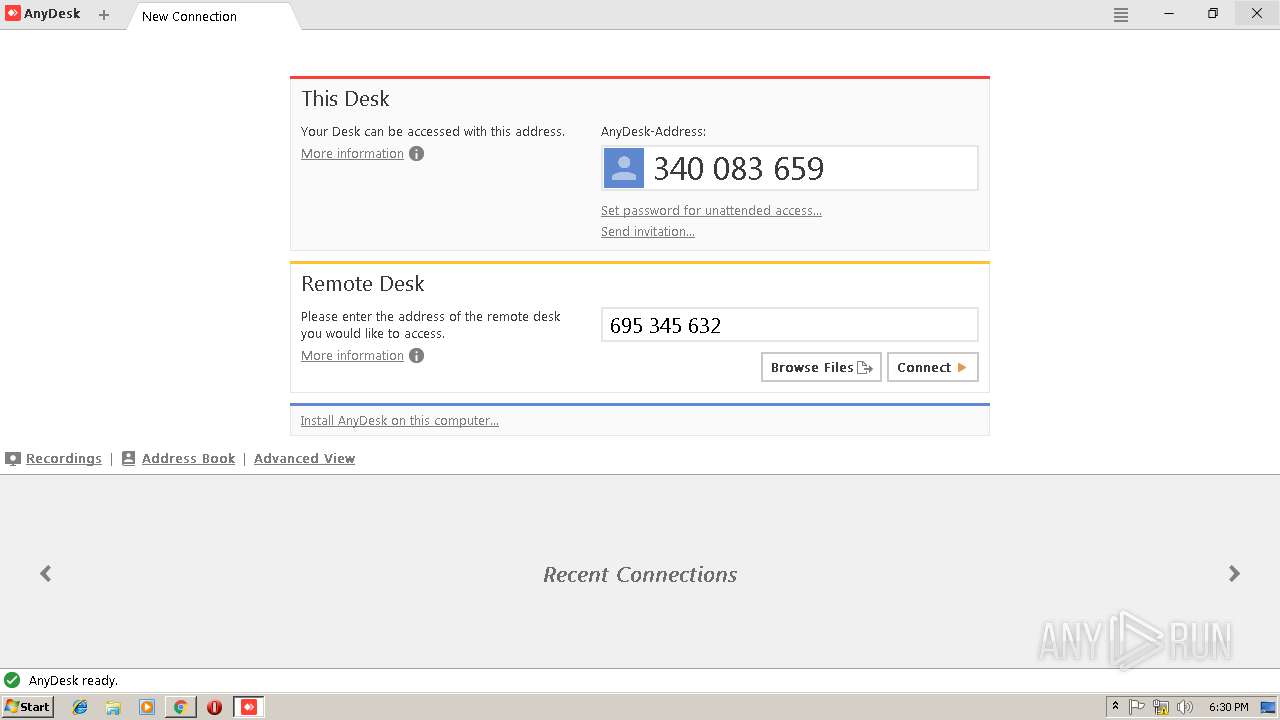
Task: Click the Recent Connections heading
Action: pos(640,575)
